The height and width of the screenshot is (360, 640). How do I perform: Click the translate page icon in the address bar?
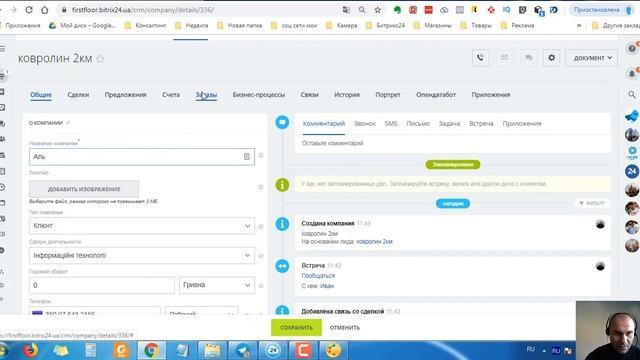[x=346, y=10]
